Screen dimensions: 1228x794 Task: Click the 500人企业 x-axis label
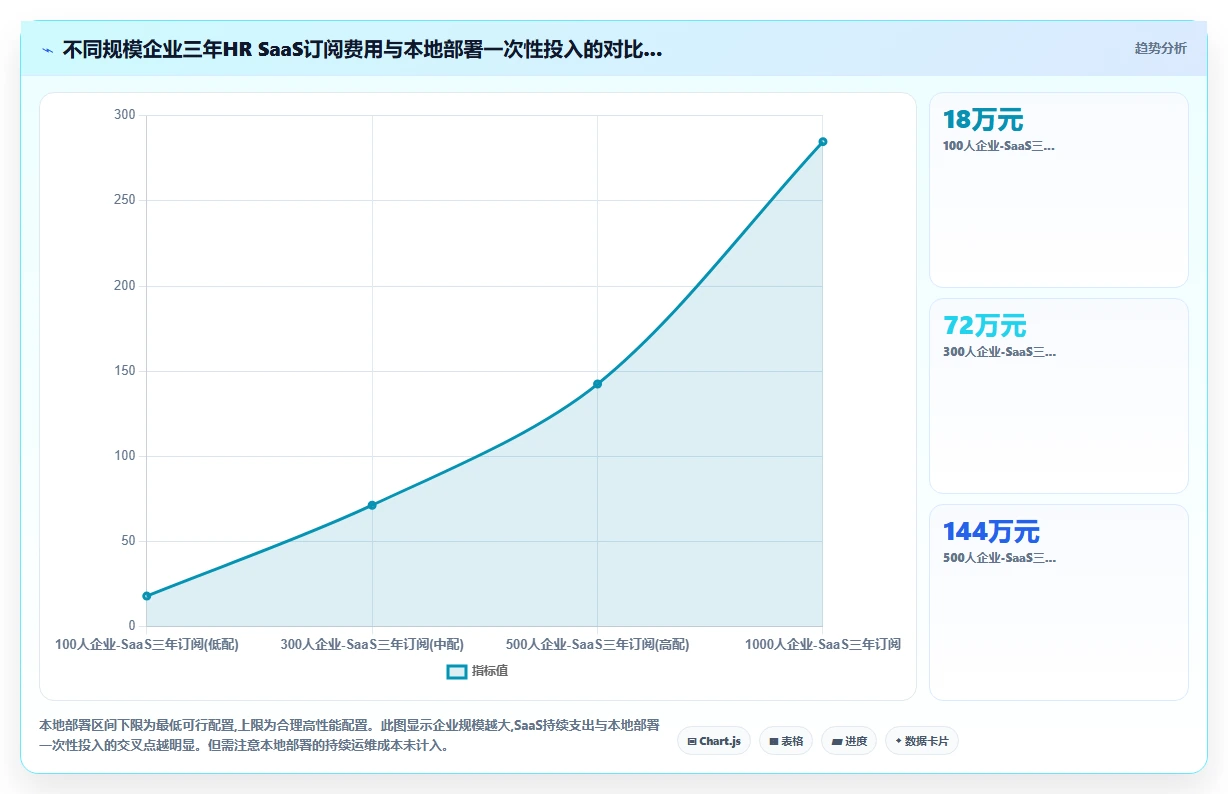pyautogui.click(x=597, y=644)
